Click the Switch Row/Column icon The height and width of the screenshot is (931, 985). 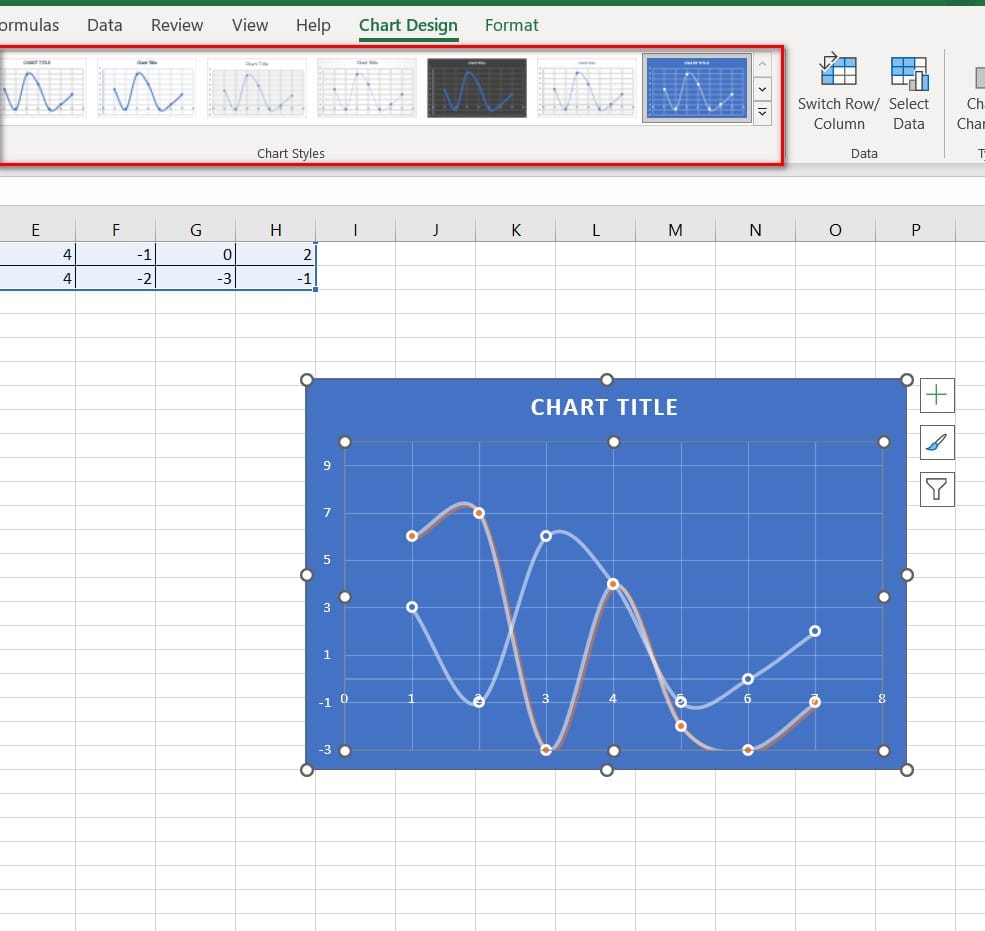point(838,73)
